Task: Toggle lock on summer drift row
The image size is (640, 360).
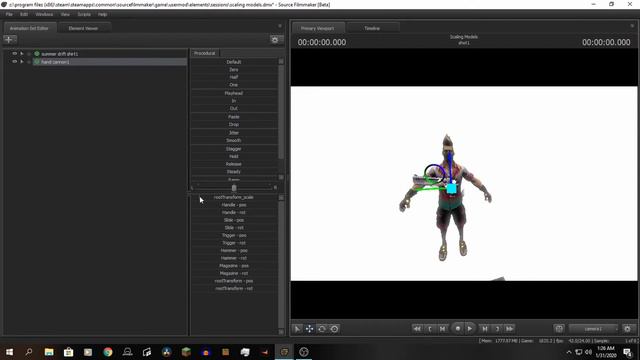Action: click(29, 53)
